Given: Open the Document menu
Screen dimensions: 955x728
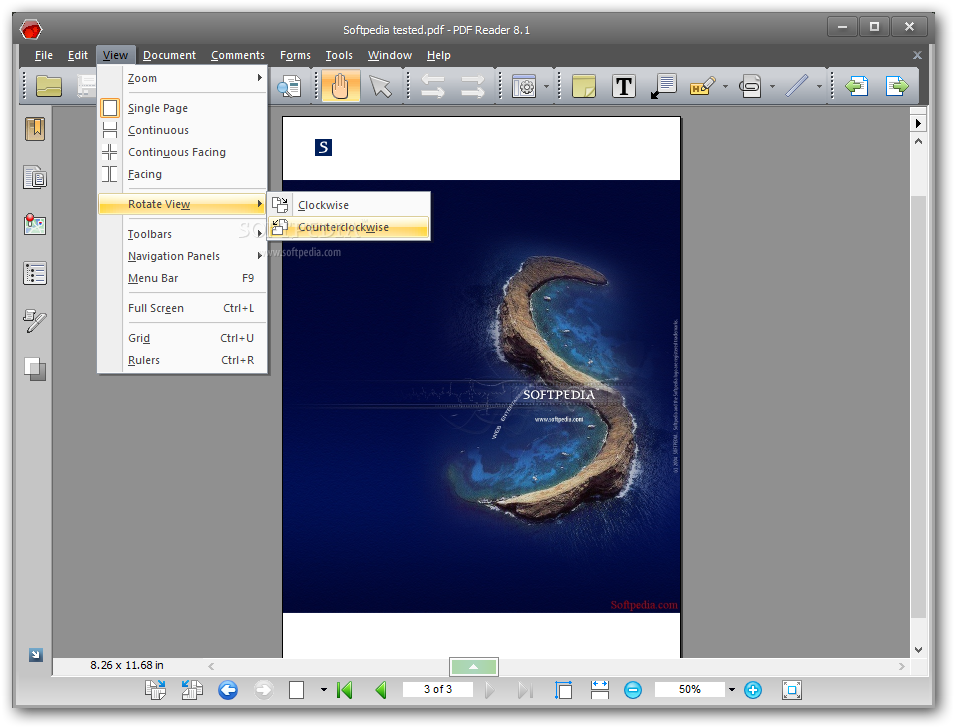Looking at the screenshot, I should (169, 55).
